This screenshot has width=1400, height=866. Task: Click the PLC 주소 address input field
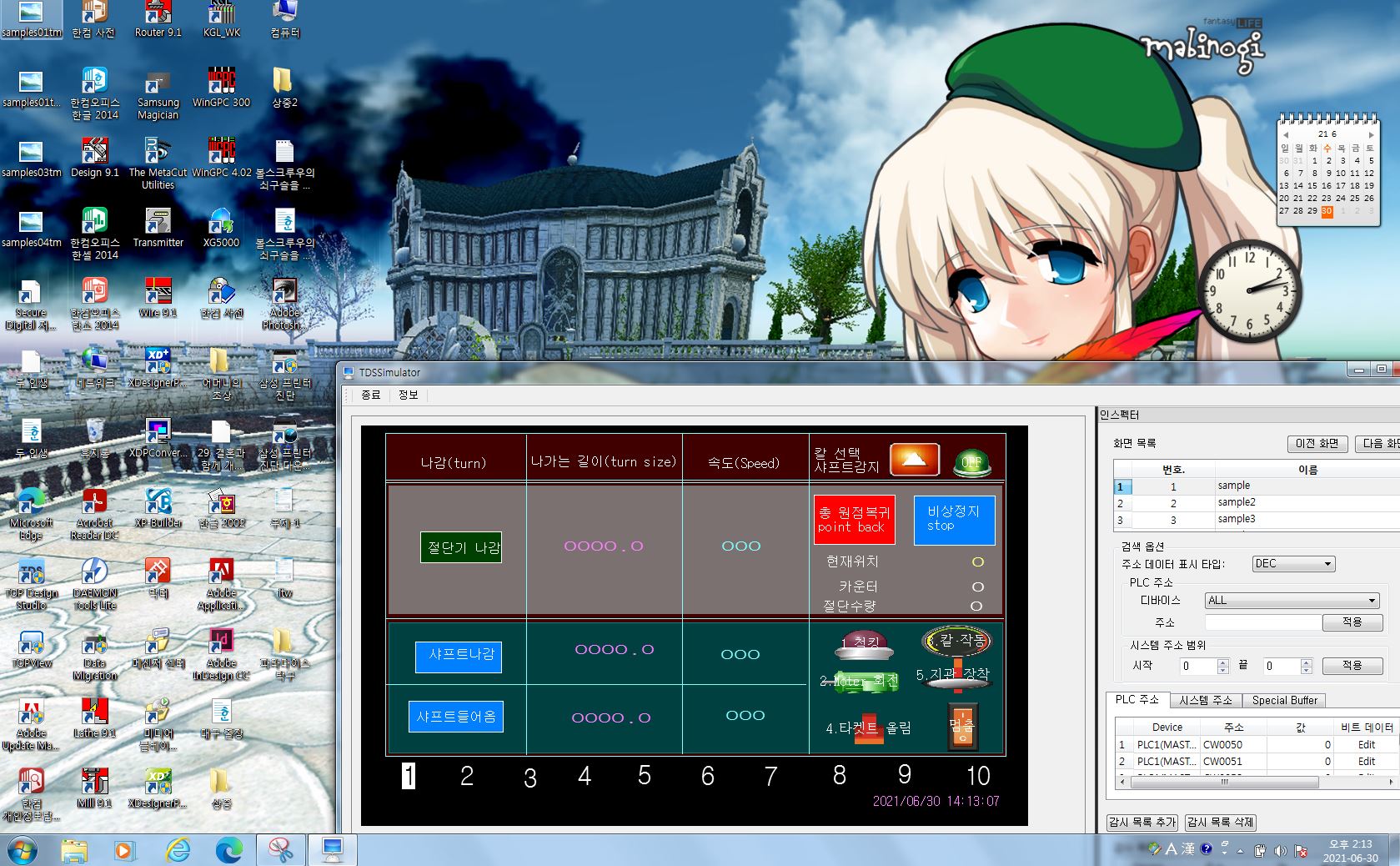click(1262, 622)
